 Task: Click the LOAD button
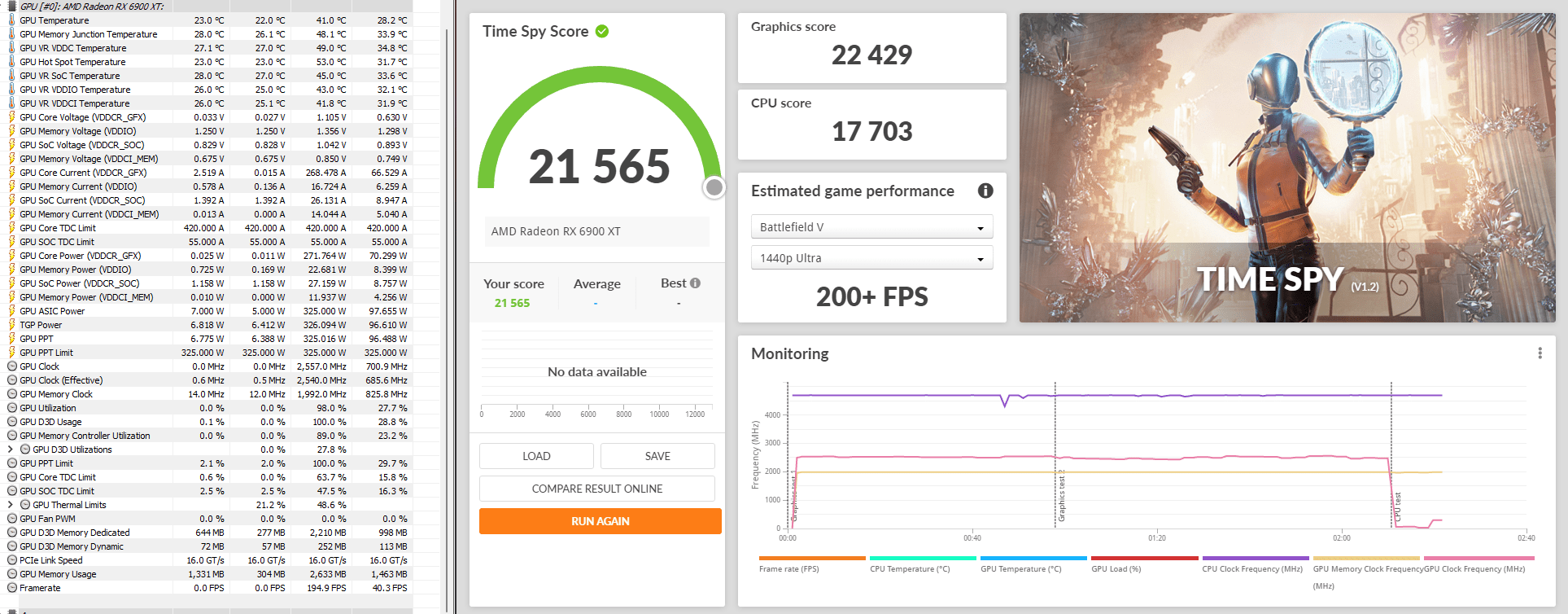coord(536,456)
